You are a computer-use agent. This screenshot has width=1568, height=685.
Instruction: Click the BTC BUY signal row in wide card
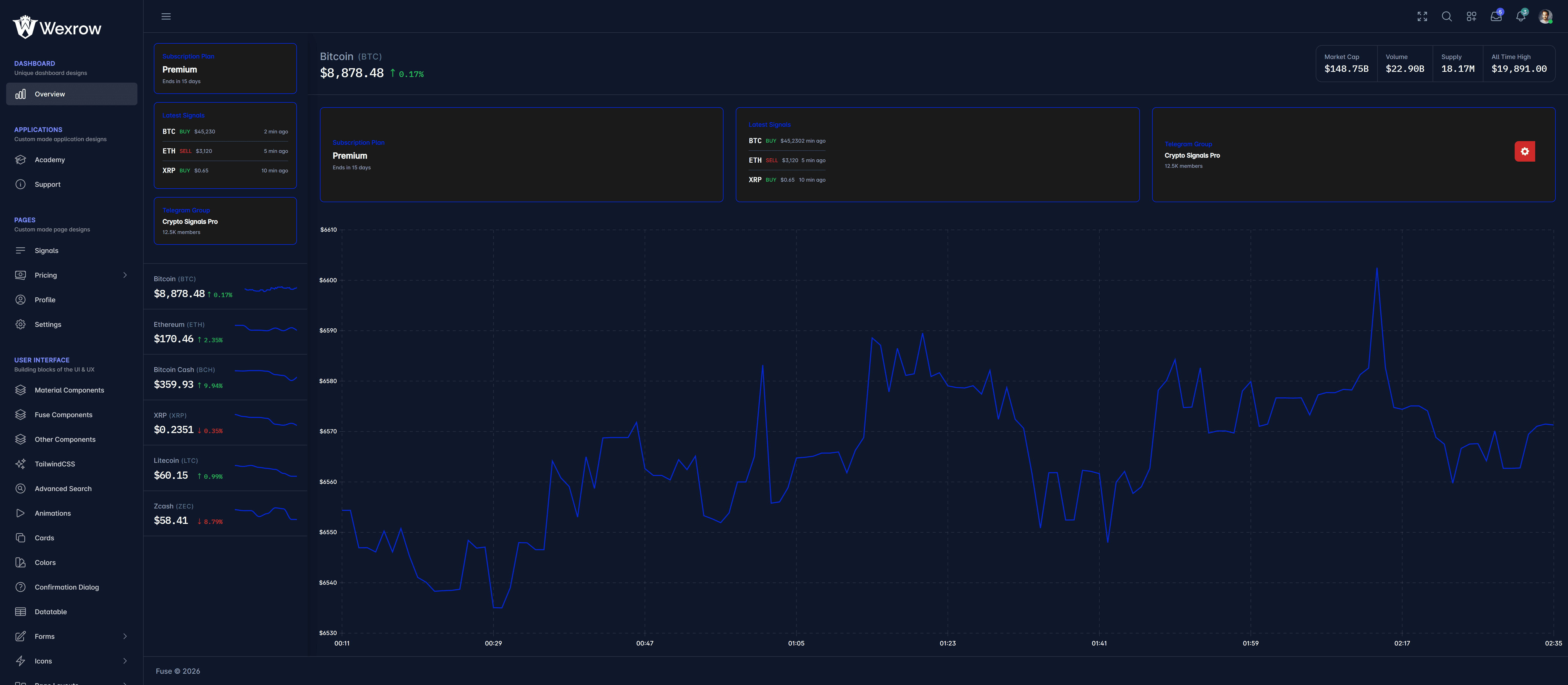point(787,141)
